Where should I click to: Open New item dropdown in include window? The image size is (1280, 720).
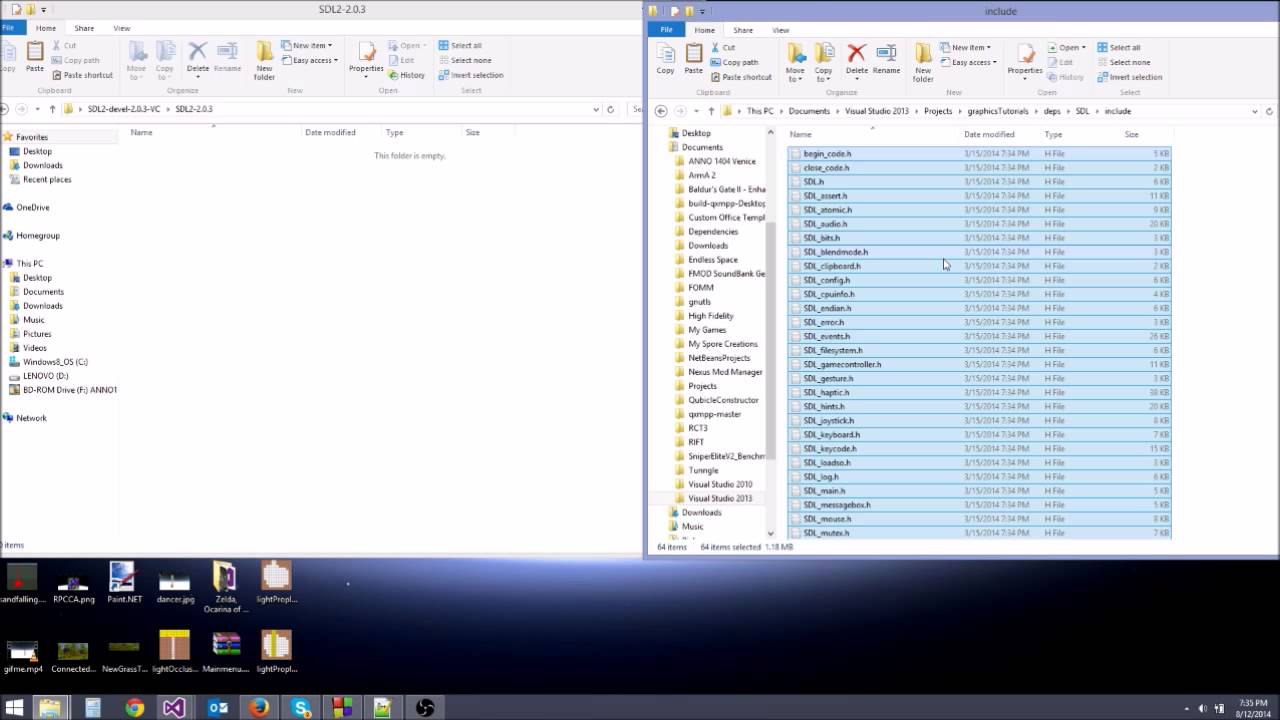coord(965,47)
